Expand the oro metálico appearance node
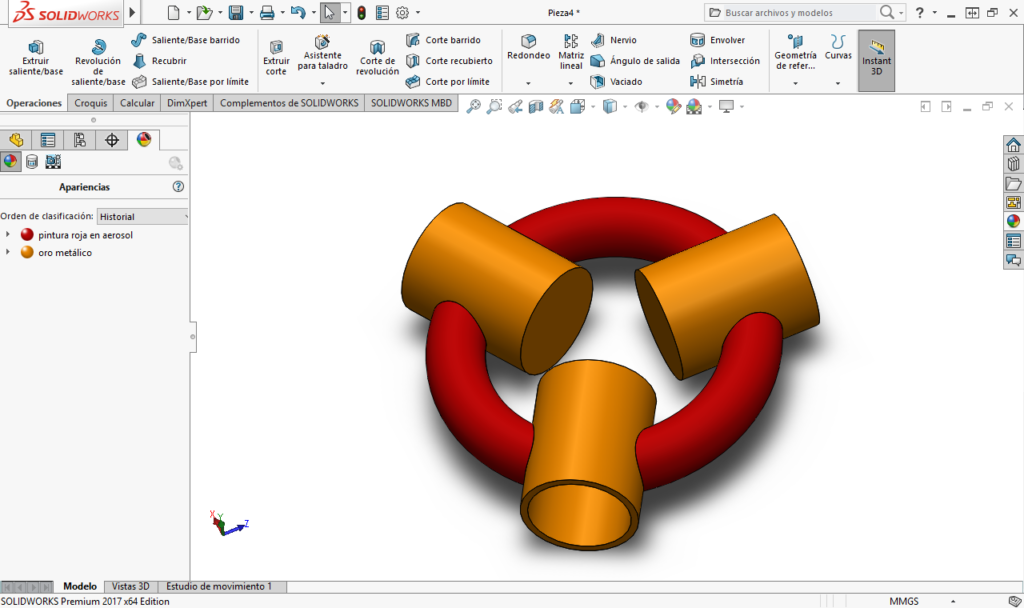1024x608 pixels. click(x=8, y=253)
